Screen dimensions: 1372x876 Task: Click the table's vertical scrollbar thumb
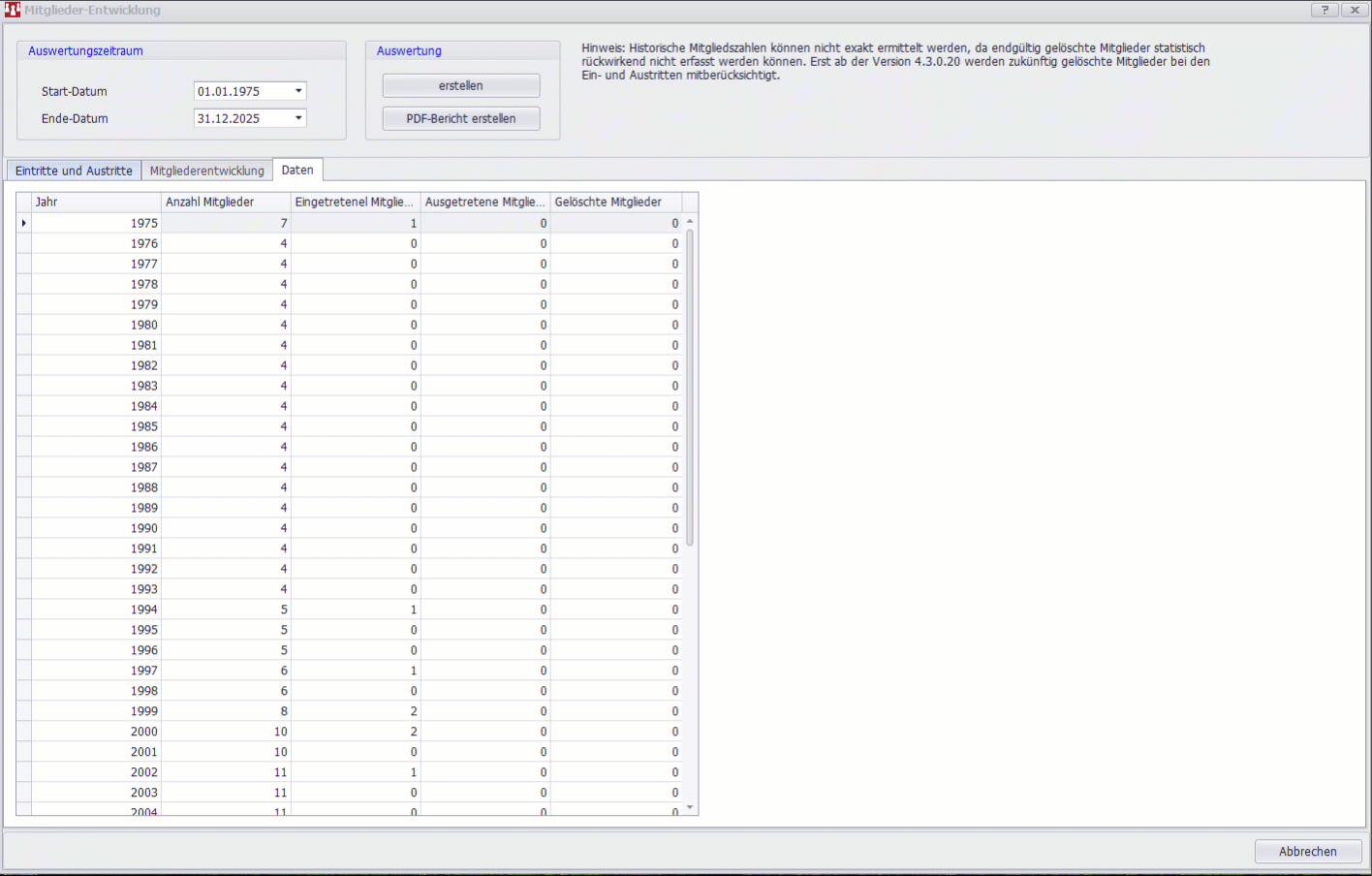pyautogui.click(x=690, y=388)
